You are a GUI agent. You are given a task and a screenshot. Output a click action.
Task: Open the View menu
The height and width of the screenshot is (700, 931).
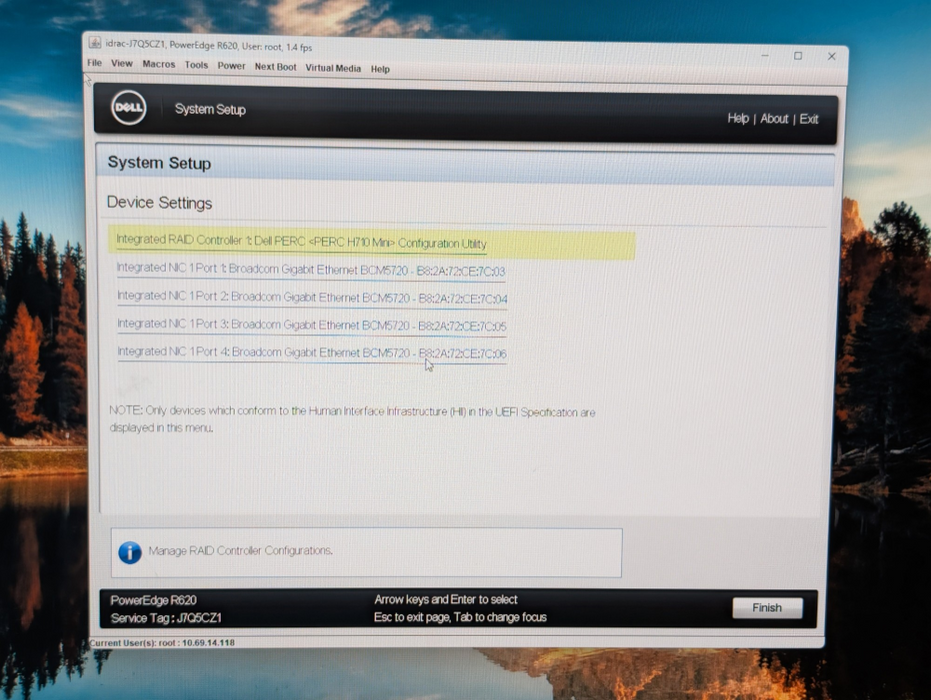click(122, 64)
